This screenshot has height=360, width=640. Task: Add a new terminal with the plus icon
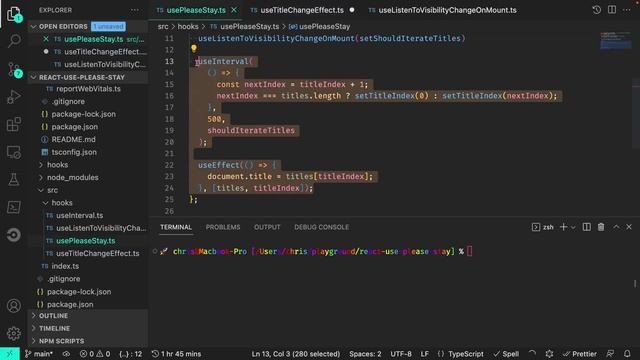tap(563, 227)
